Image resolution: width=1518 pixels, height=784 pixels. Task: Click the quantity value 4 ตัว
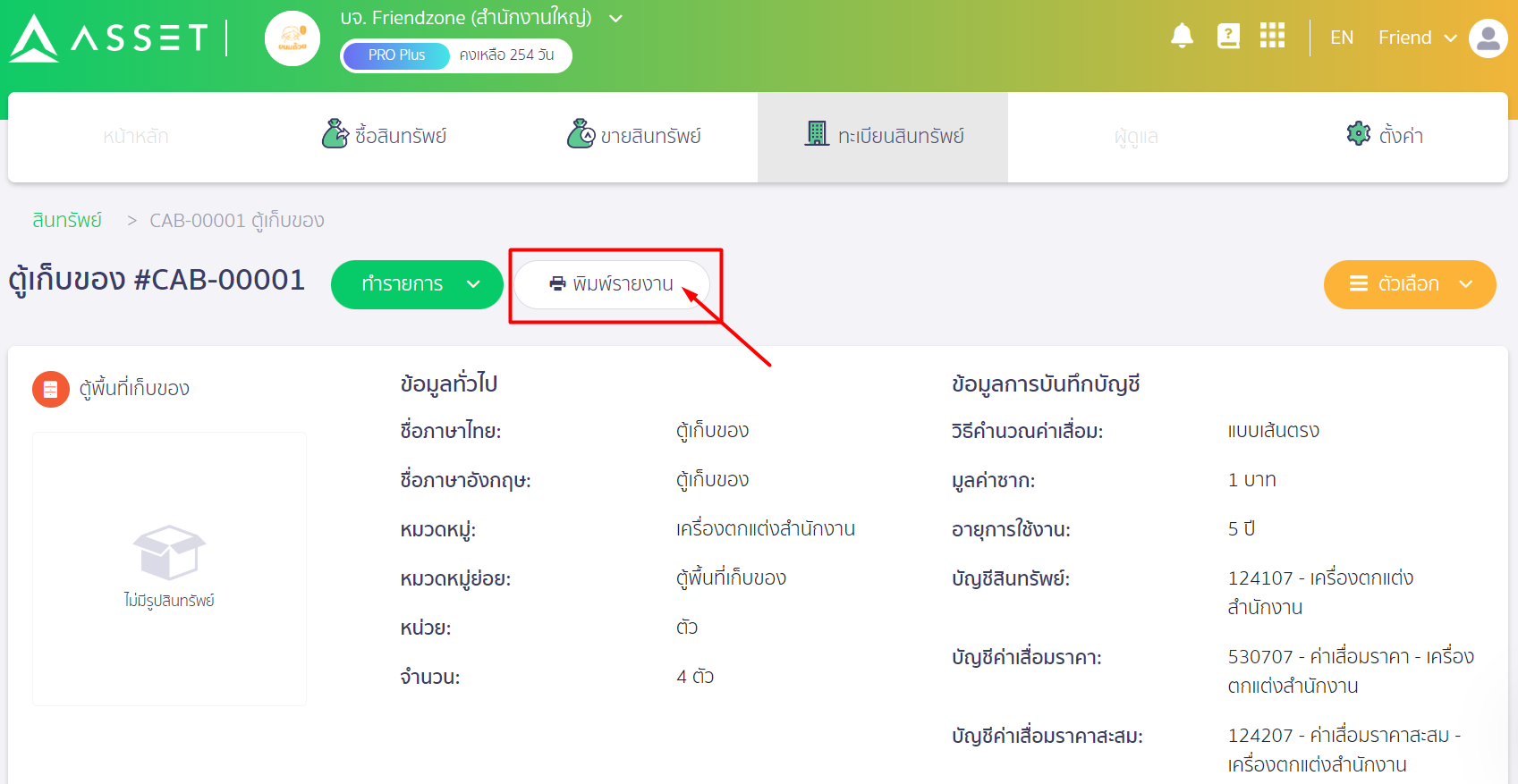[x=695, y=677]
